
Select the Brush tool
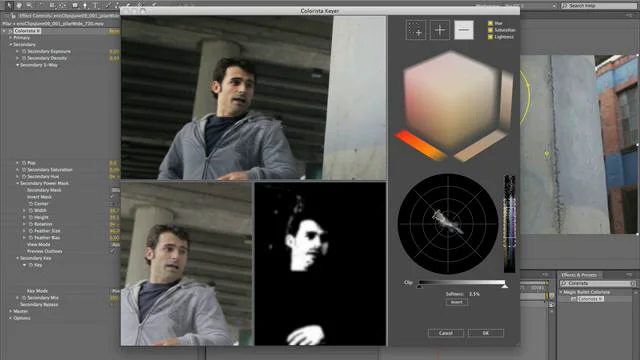pos(108,5)
